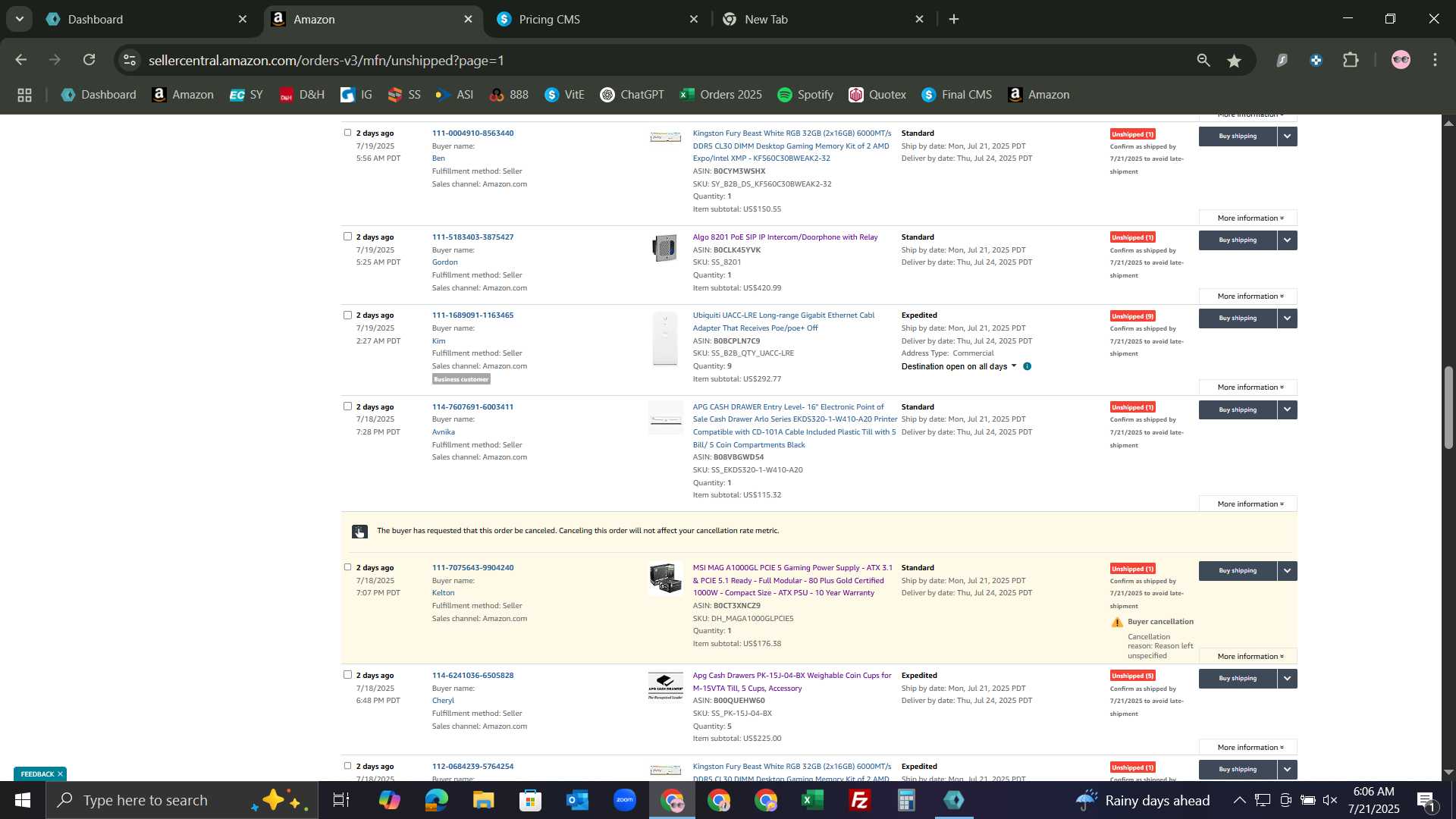
Task: Select checkbox for order 114-6241036-6505828
Action: click(x=348, y=675)
